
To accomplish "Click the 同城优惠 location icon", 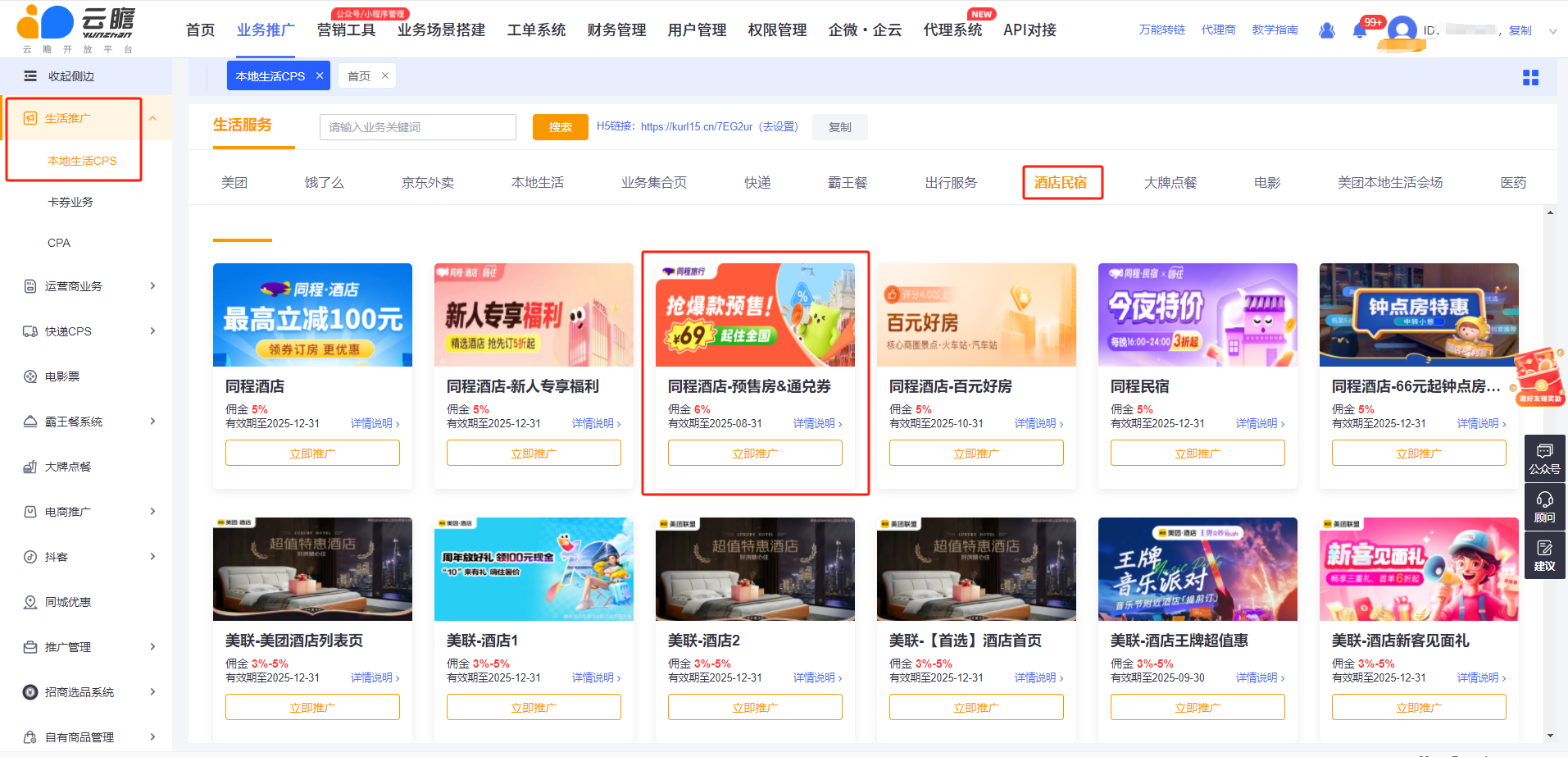I will click(30, 602).
